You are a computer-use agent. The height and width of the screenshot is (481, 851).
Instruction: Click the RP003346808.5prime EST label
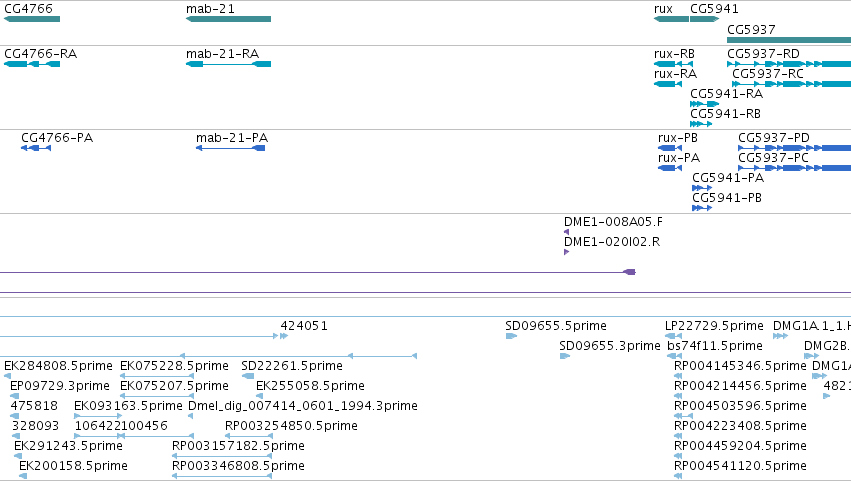(x=238, y=466)
